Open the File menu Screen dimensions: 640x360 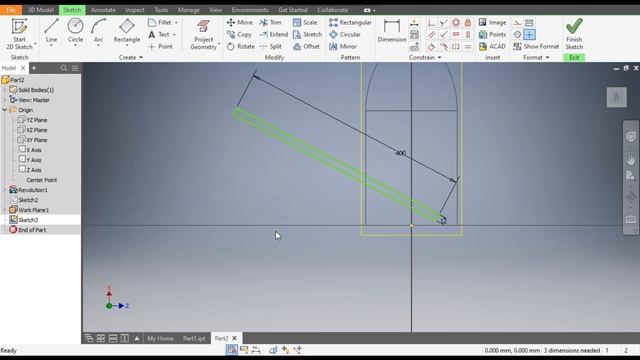(11, 10)
